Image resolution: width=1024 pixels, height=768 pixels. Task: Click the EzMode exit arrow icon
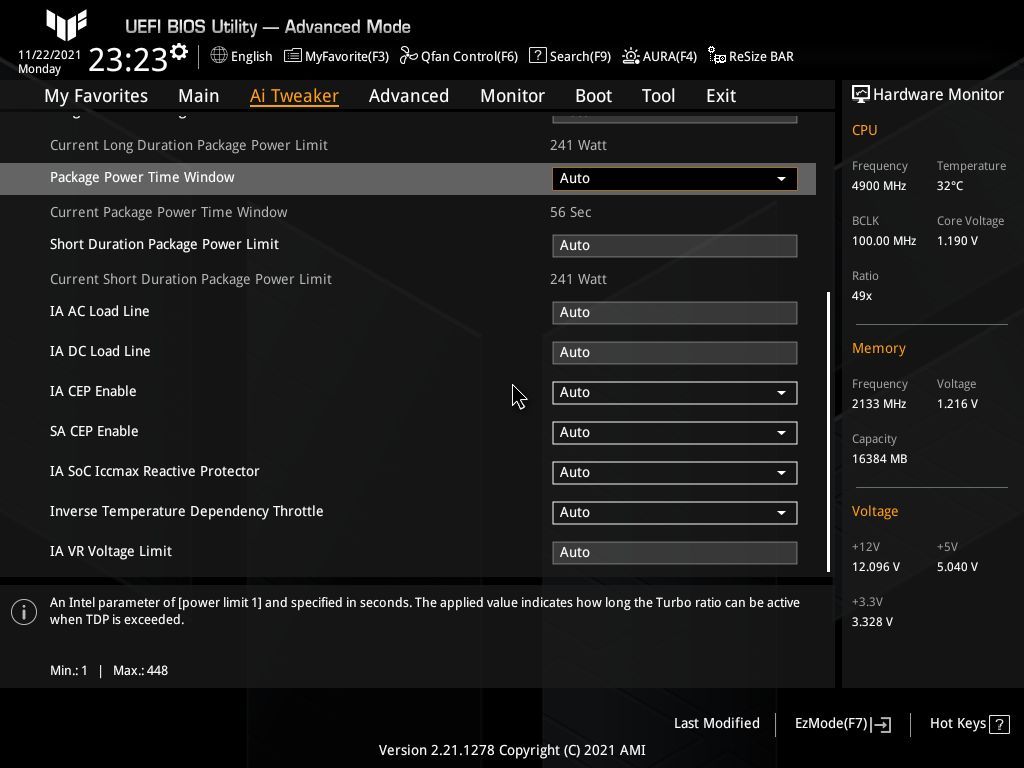coord(881,724)
